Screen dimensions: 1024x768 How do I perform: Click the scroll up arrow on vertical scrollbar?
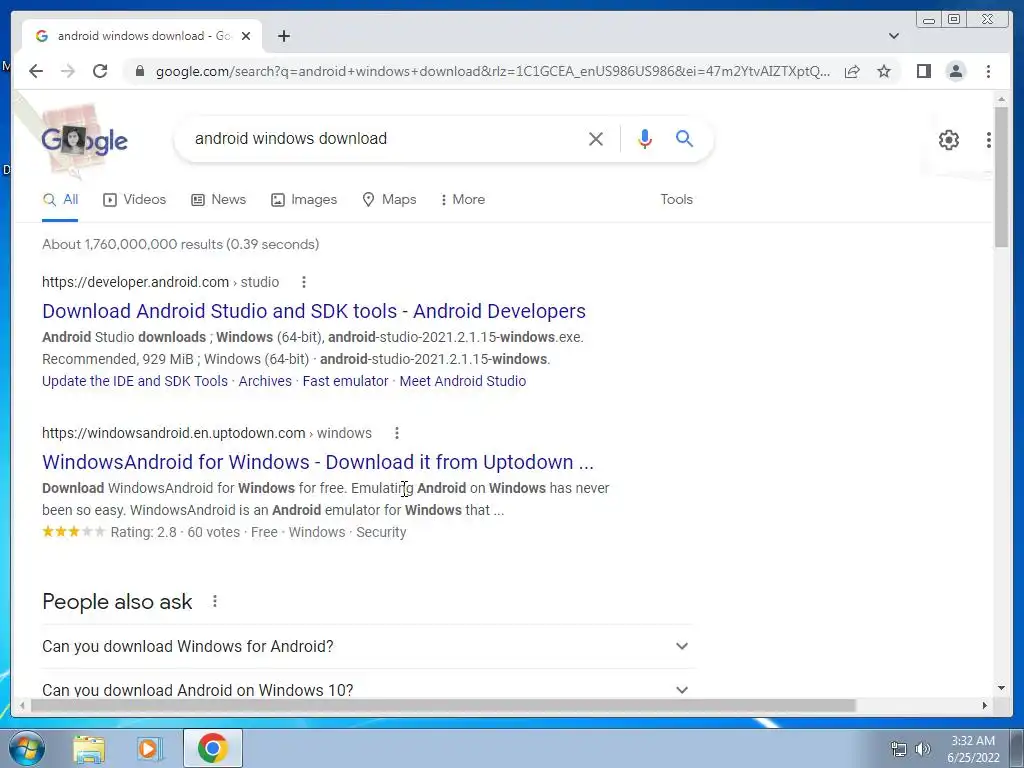[x=1001, y=99]
